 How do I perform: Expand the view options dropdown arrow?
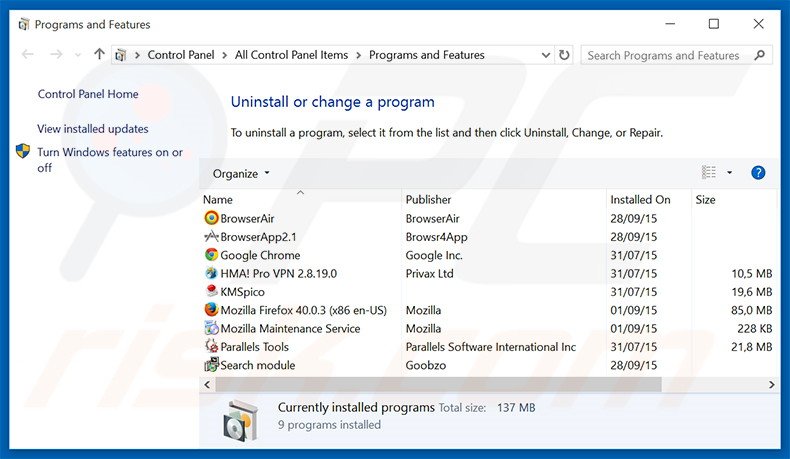pyautogui.click(x=729, y=173)
